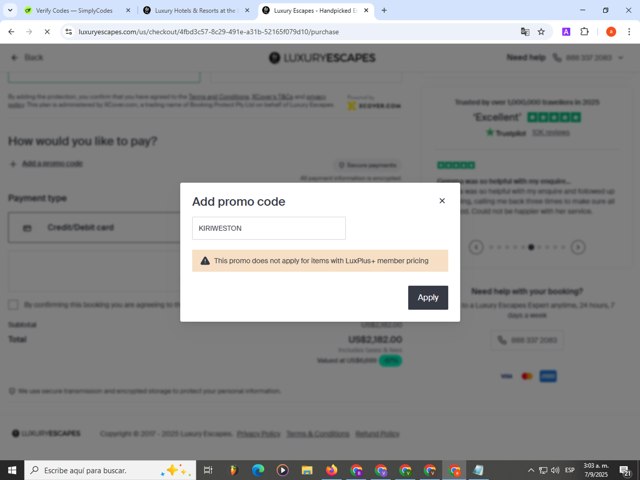This screenshot has width=640, height=480.
Task: Open the Chrome profile avatar
Action: pyautogui.click(x=611, y=32)
